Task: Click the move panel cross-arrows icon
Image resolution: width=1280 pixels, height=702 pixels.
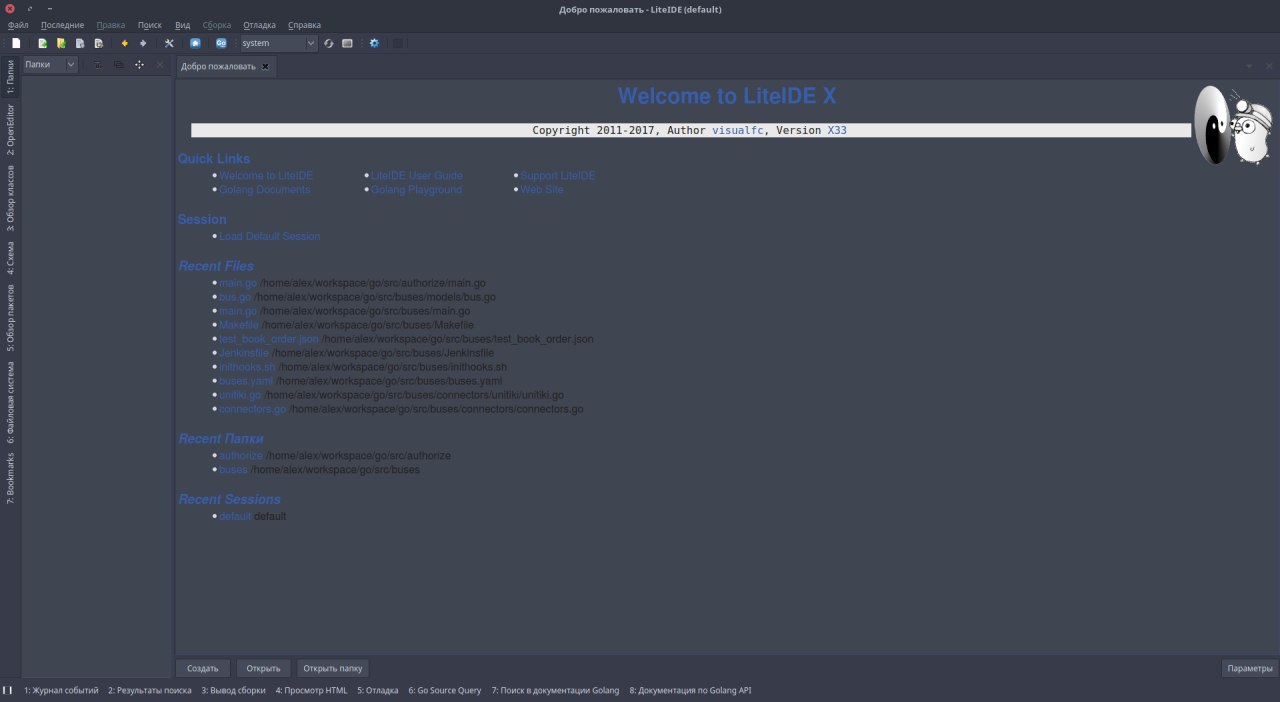Action: (x=139, y=65)
